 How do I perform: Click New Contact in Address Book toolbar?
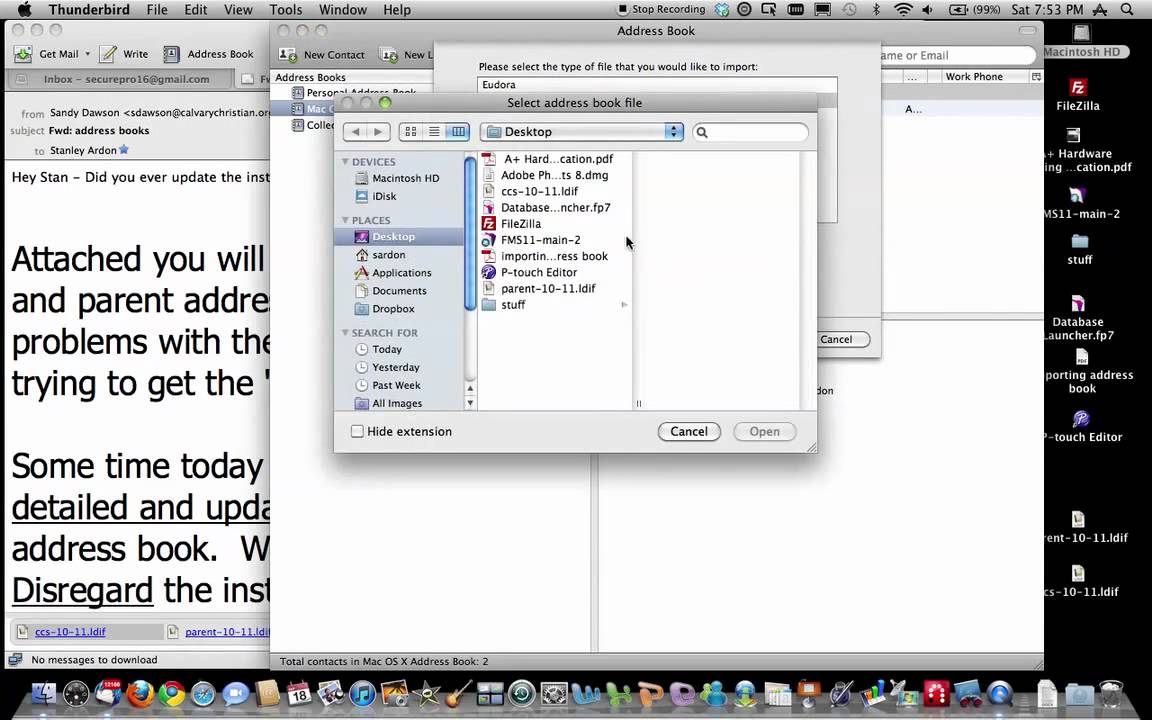click(x=322, y=55)
